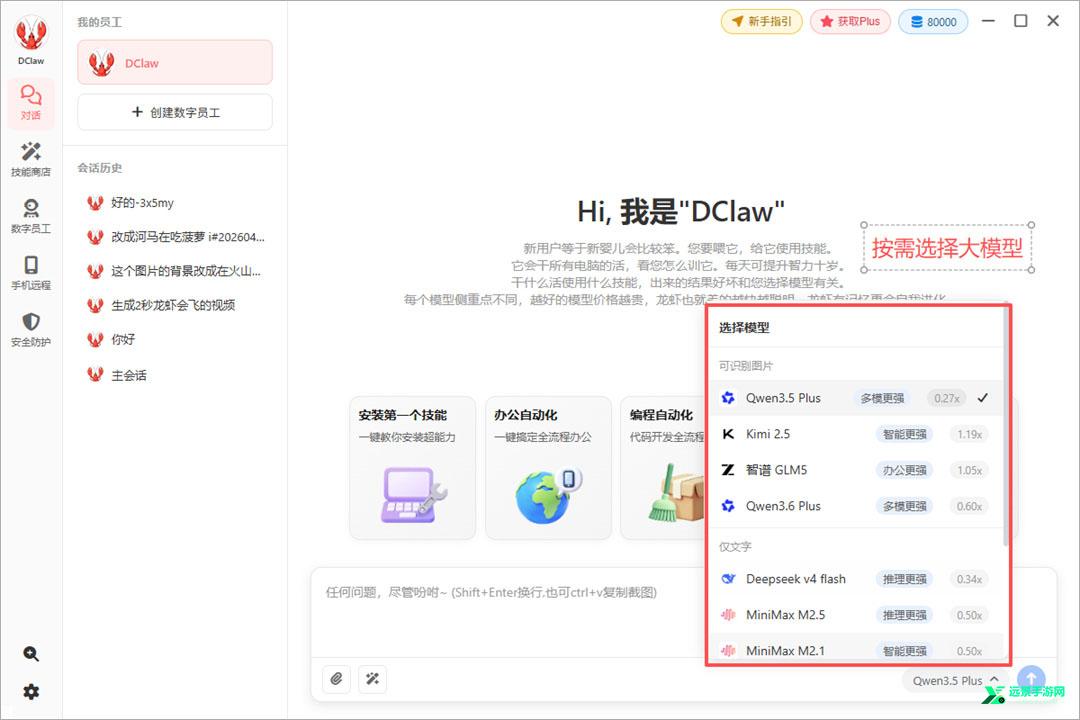Open 安全防护 security shield
The height and width of the screenshot is (720, 1080).
[x=31, y=329]
